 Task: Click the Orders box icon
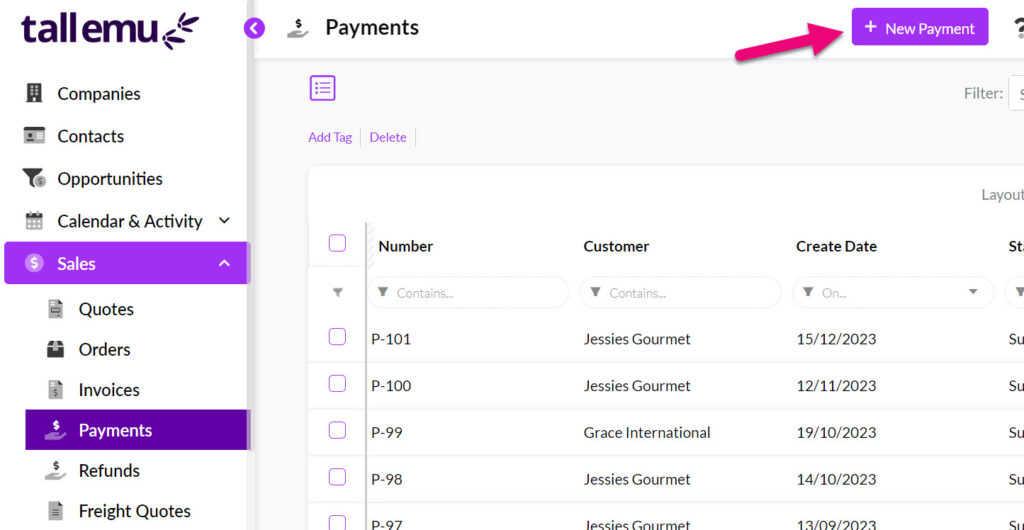(56, 349)
